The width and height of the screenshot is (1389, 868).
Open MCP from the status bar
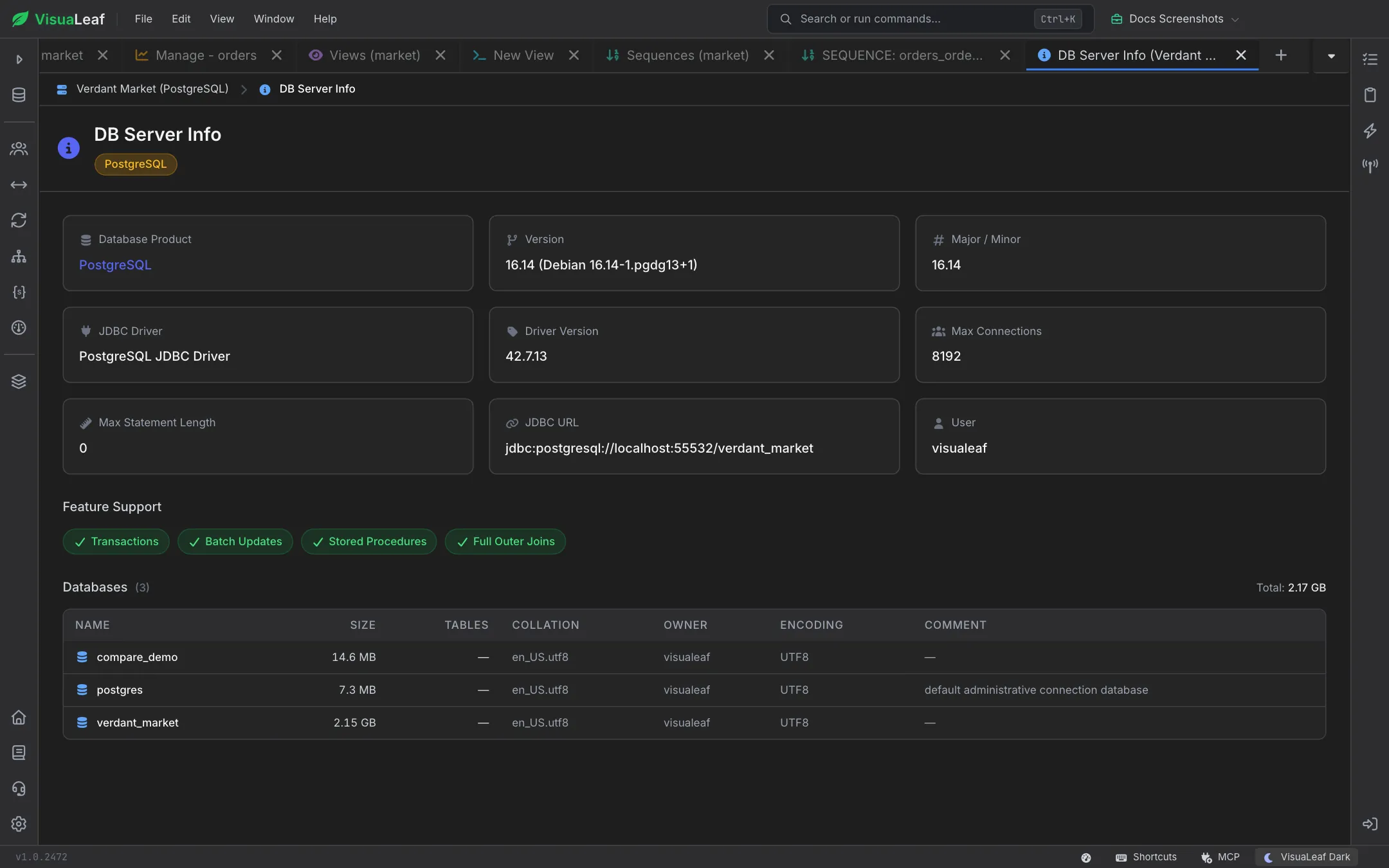point(1220,857)
